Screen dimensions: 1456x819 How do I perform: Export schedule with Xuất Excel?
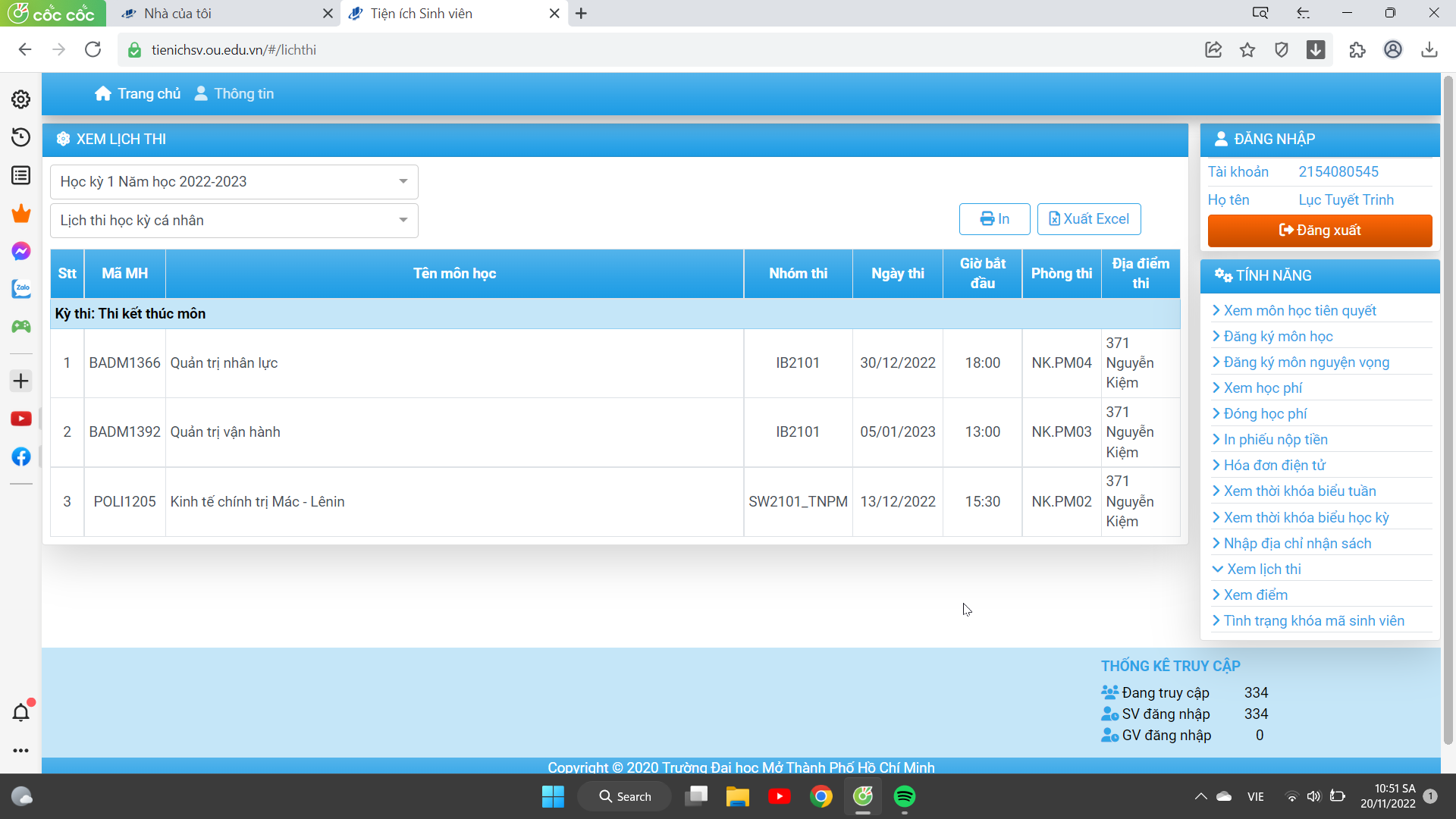(1089, 219)
